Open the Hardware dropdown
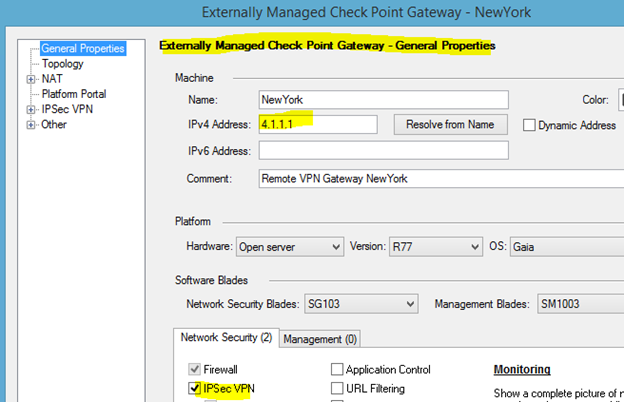 click(290, 247)
